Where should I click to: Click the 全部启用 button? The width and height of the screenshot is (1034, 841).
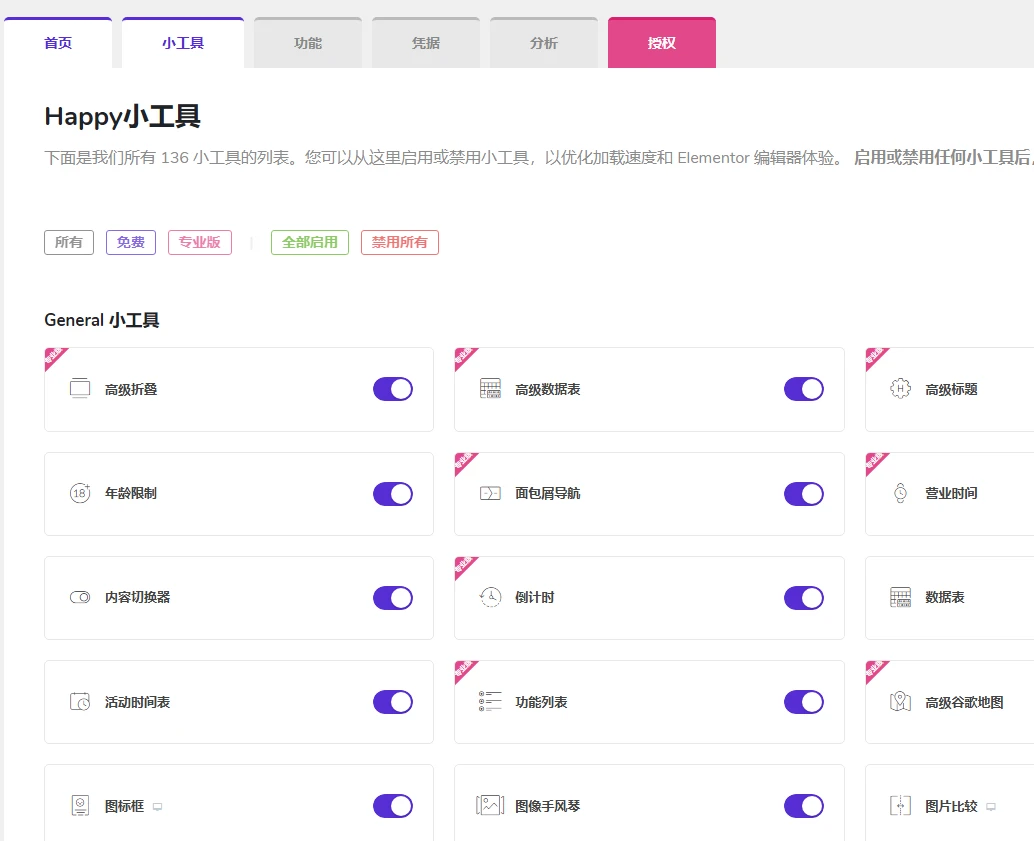(x=309, y=242)
